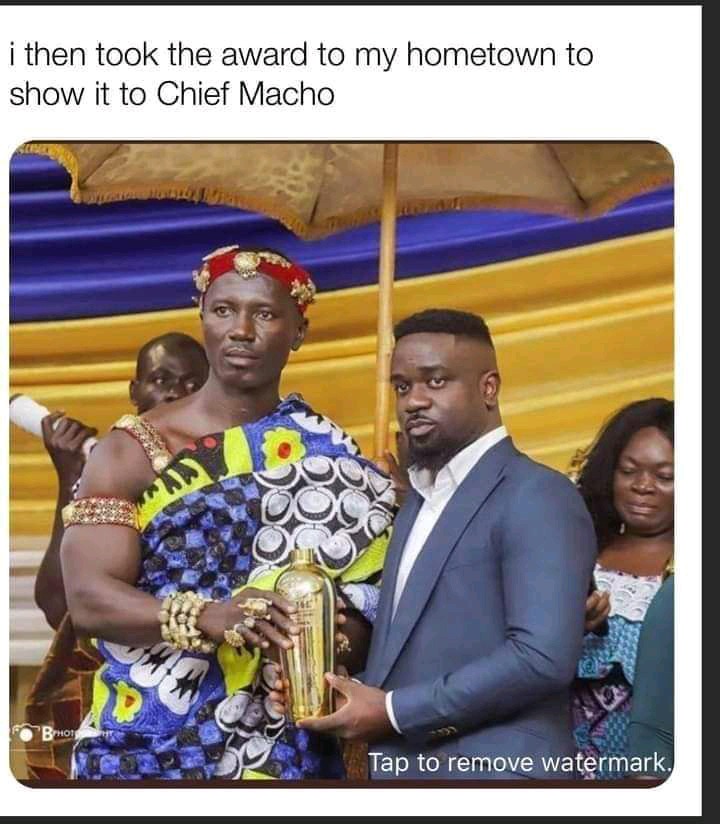720x824 pixels.
Task: Click the camera icon in the photo watermark
Action: [x=24, y=734]
